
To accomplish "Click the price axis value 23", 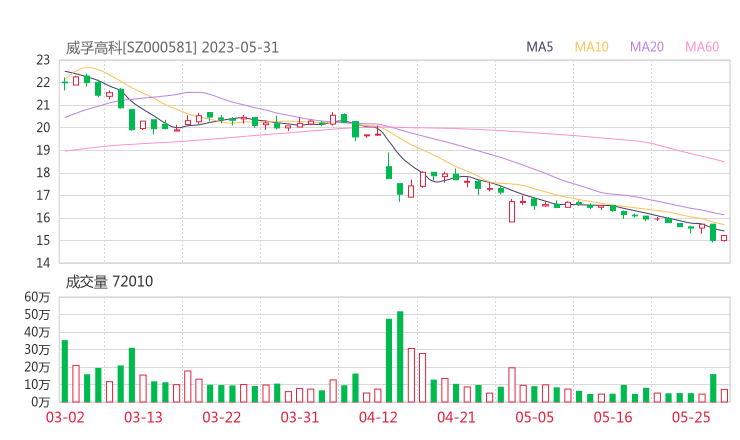I will [43, 60].
